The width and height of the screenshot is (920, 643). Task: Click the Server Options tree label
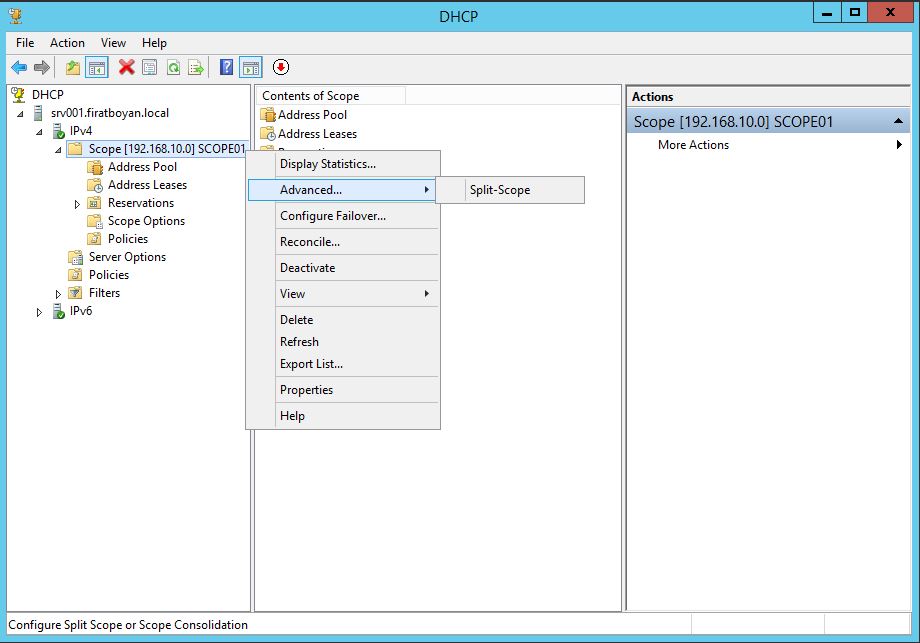tap(127, 257)
